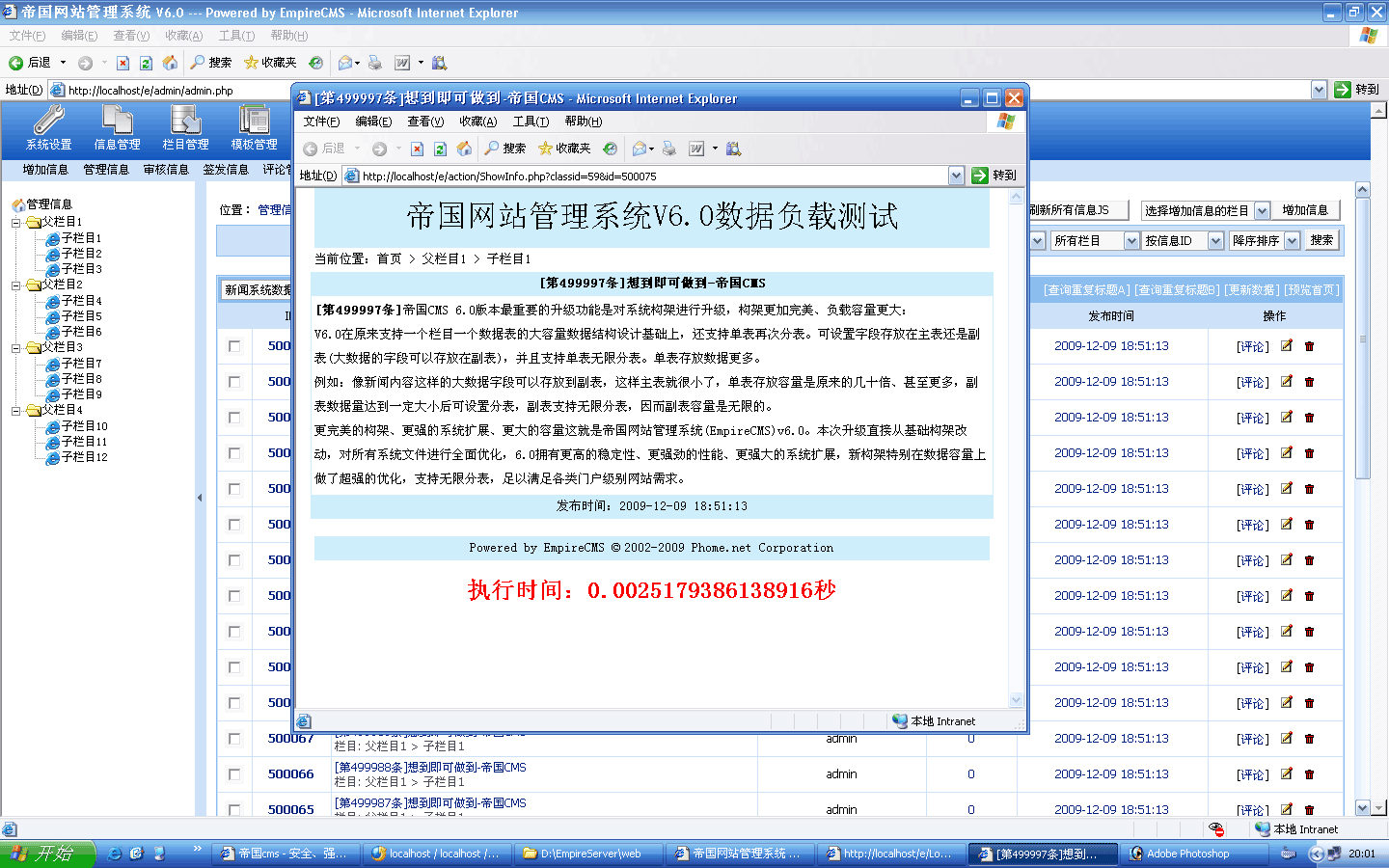
Task: Click the main page vertical scrollbar thumb
Action: coord(1362,338)
